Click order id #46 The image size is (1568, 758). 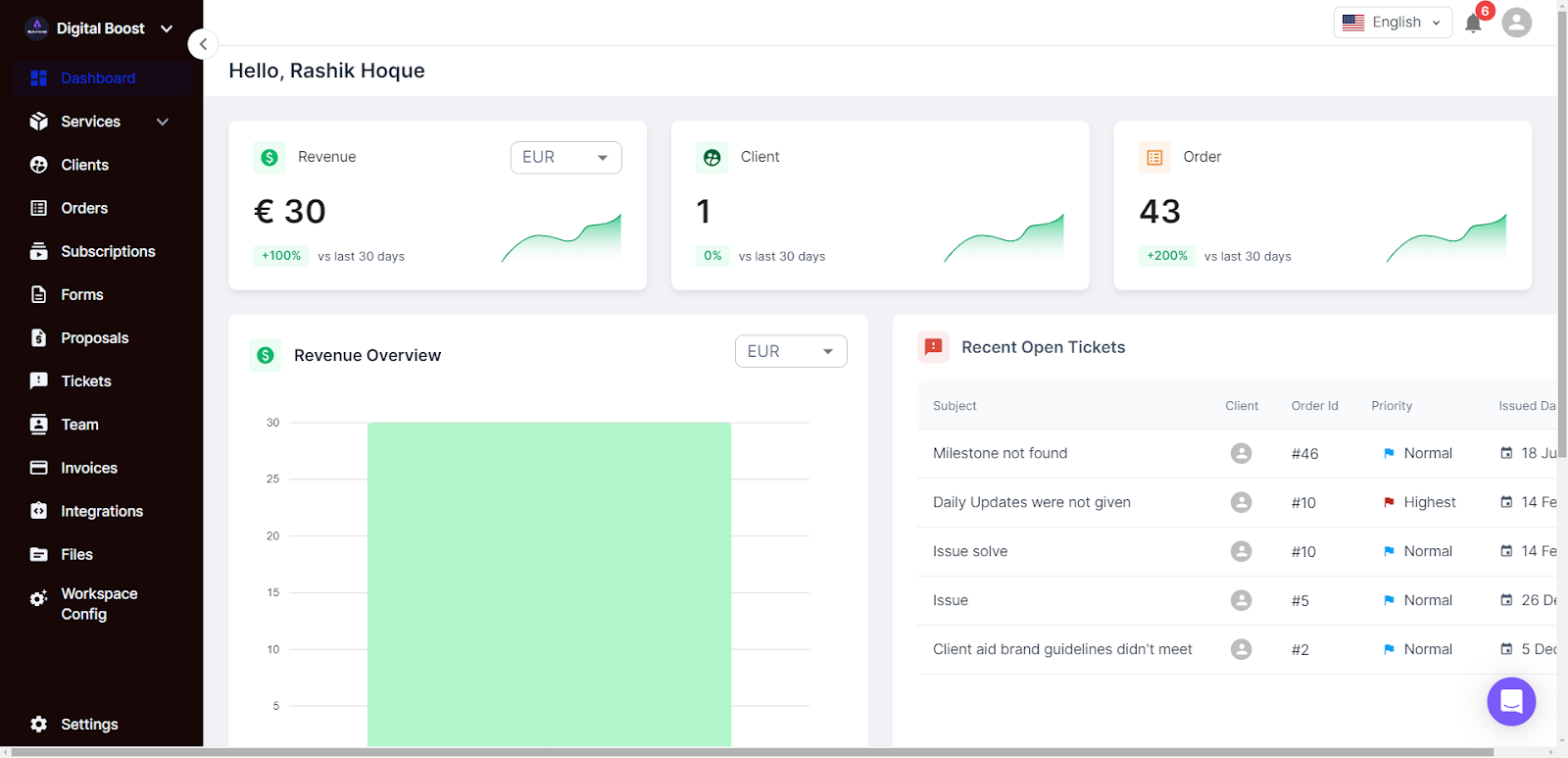click(x=1304, y=453)
